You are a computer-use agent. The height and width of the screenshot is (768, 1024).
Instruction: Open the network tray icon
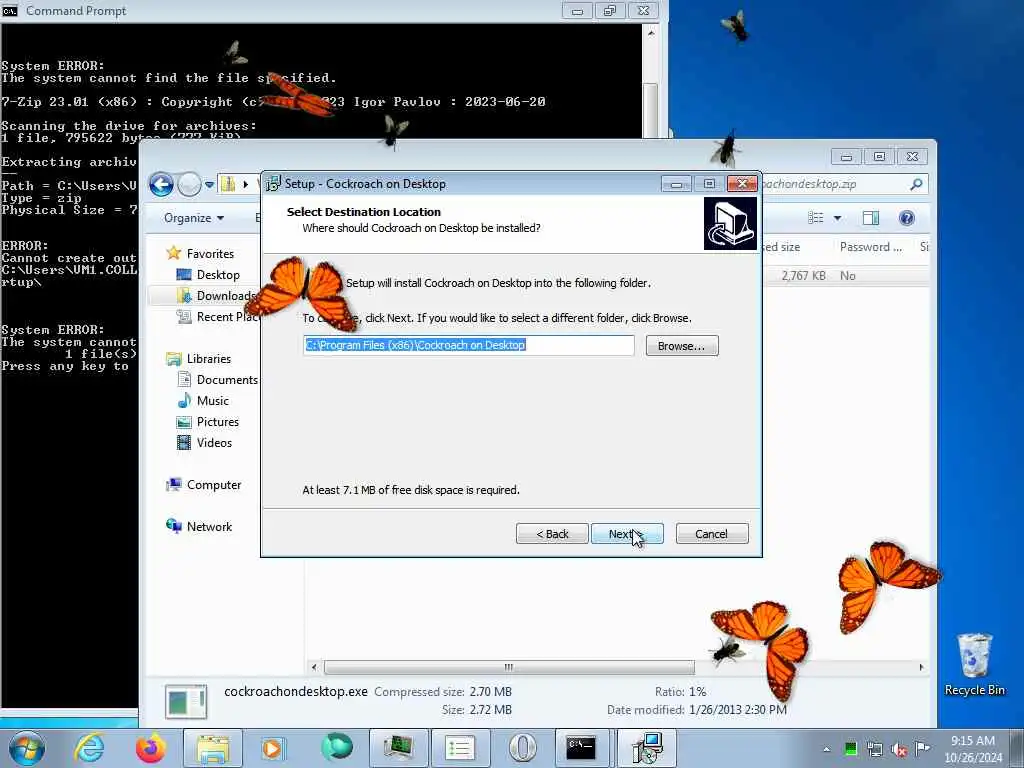pos(874,749)
